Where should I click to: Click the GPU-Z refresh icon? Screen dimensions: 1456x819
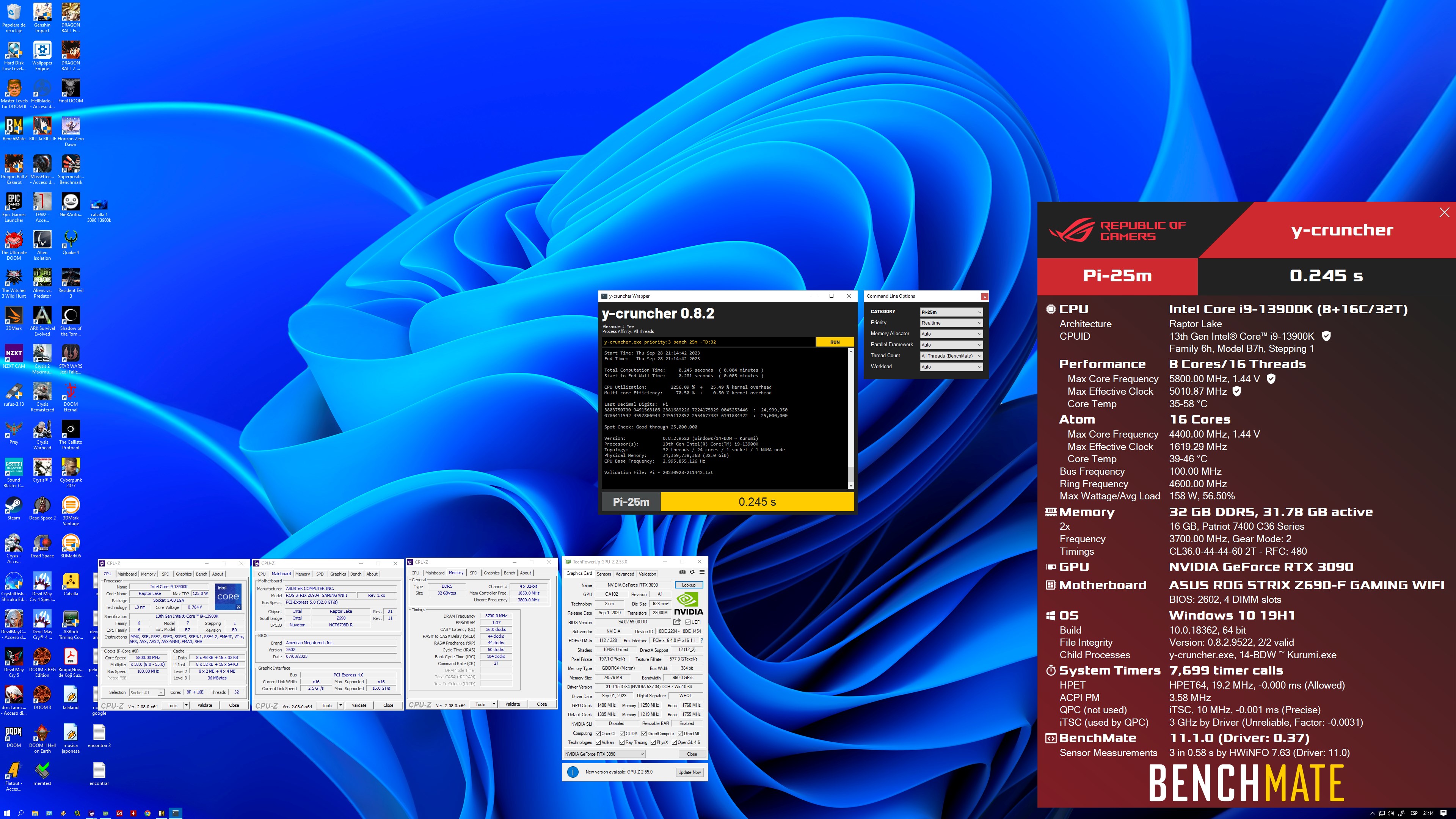(692, 572)
